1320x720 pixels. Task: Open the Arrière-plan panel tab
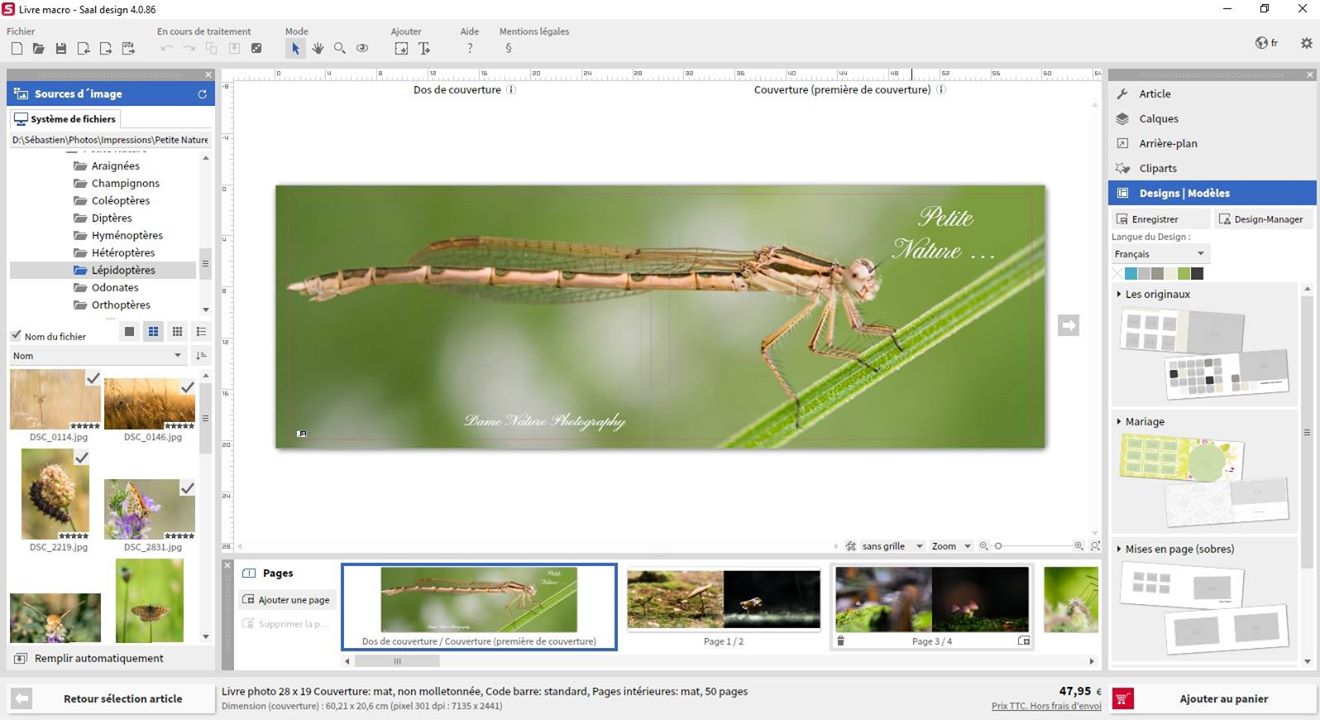click(x=1167, y=144)
